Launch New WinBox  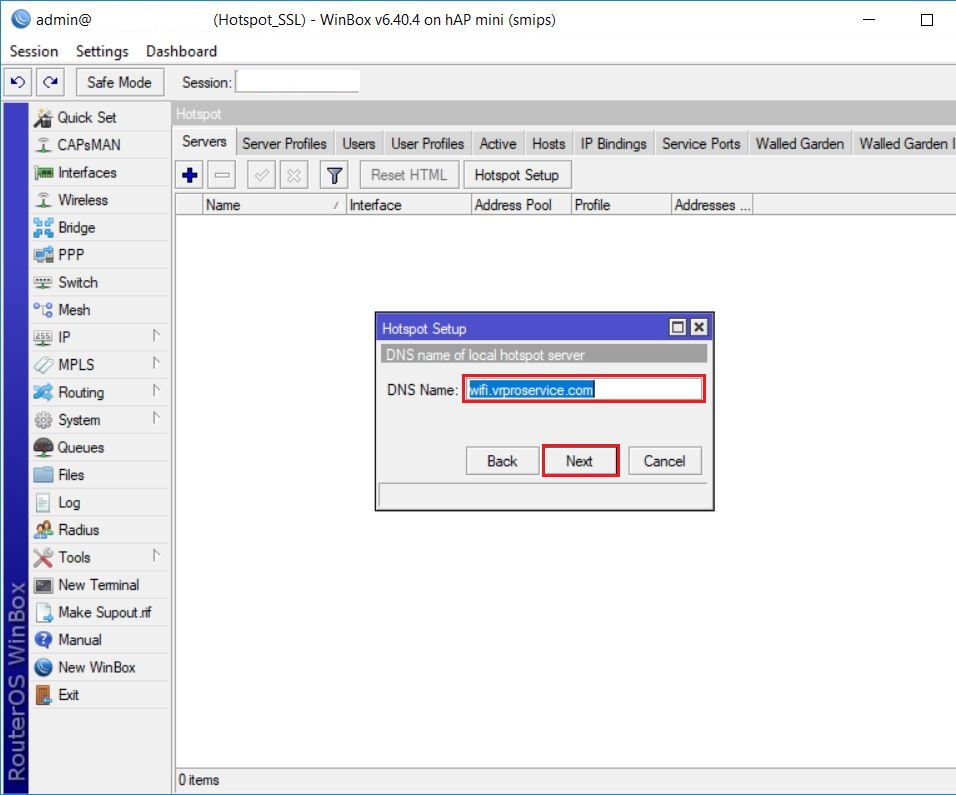click(100, 668)
